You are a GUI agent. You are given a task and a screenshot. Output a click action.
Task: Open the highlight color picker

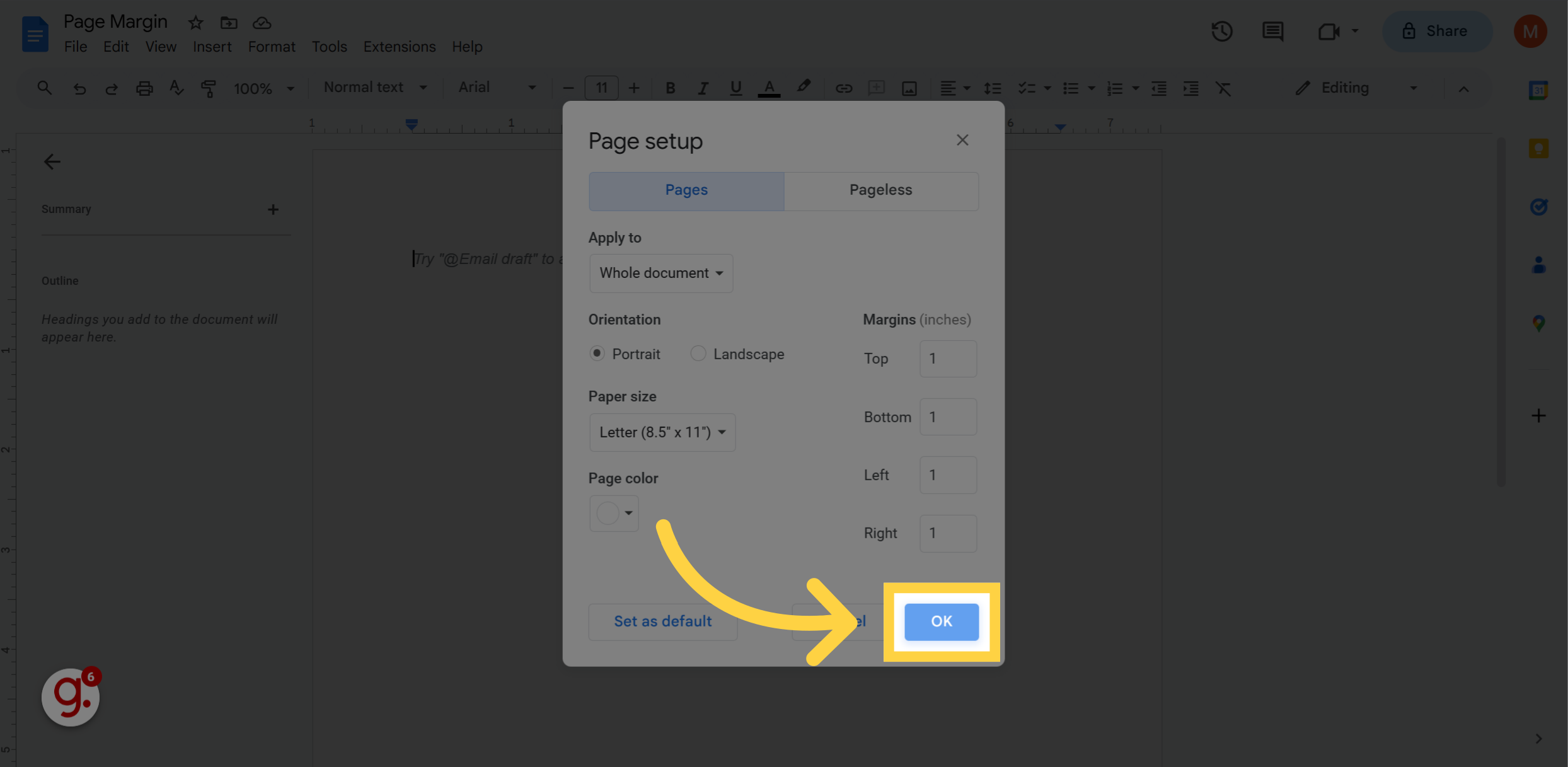tap(803, 87)
